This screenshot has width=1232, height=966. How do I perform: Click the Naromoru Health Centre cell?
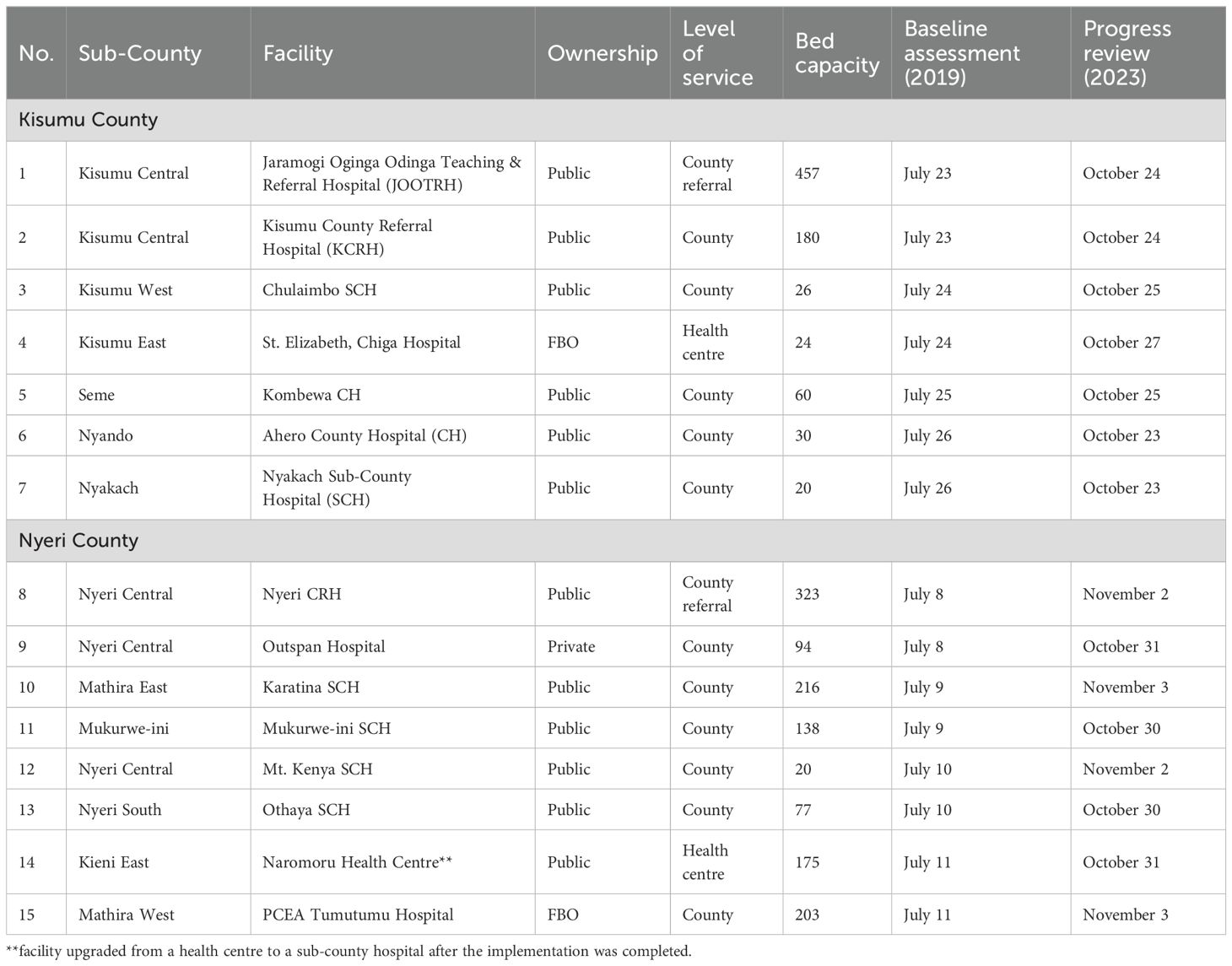(358, 862)
